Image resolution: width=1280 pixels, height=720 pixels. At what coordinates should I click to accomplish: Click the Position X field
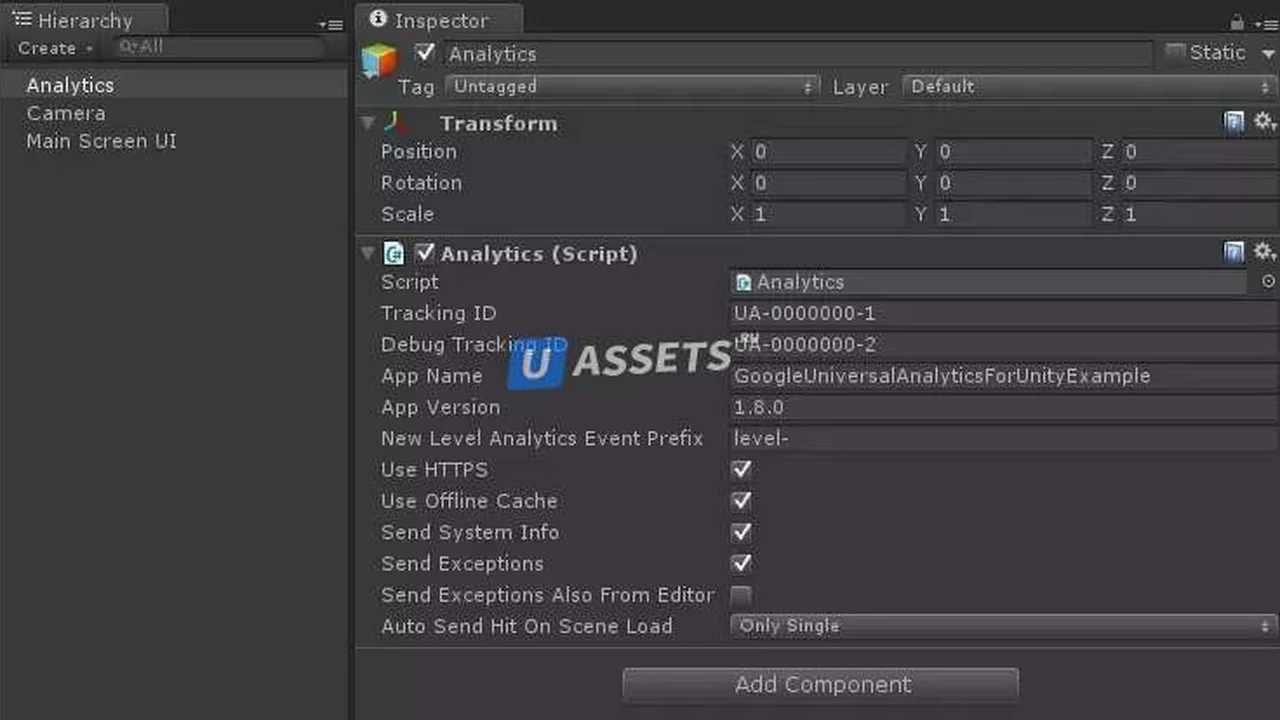coord(828,152)
